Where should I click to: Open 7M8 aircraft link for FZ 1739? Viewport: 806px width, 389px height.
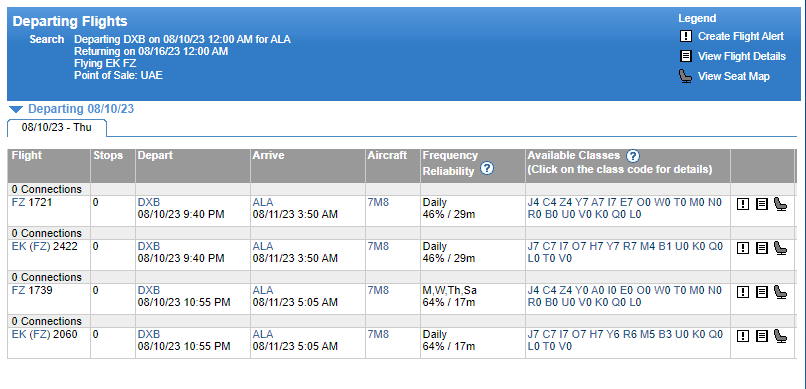378,290
